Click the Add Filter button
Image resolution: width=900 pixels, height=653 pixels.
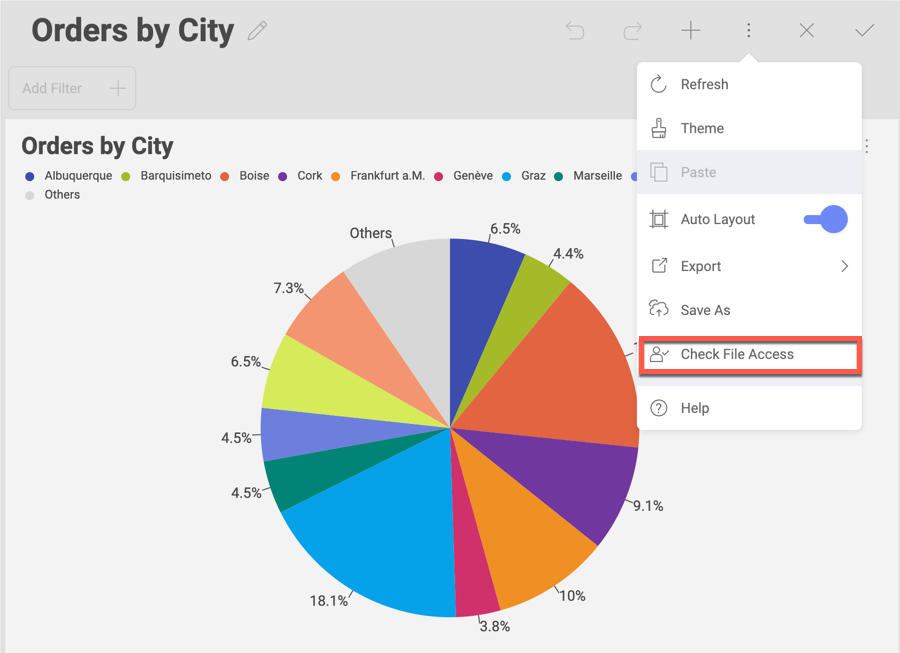tap(72, 88)
